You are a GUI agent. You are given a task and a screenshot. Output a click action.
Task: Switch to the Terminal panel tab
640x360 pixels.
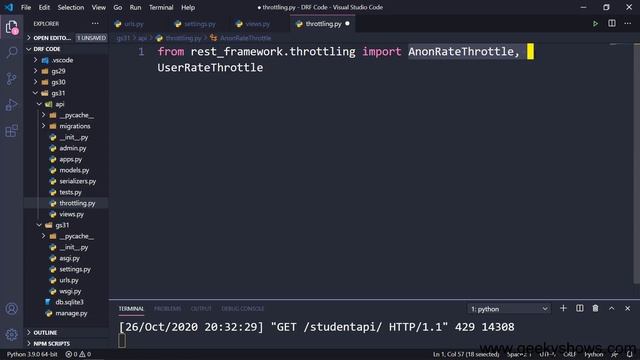coord(131,309)
